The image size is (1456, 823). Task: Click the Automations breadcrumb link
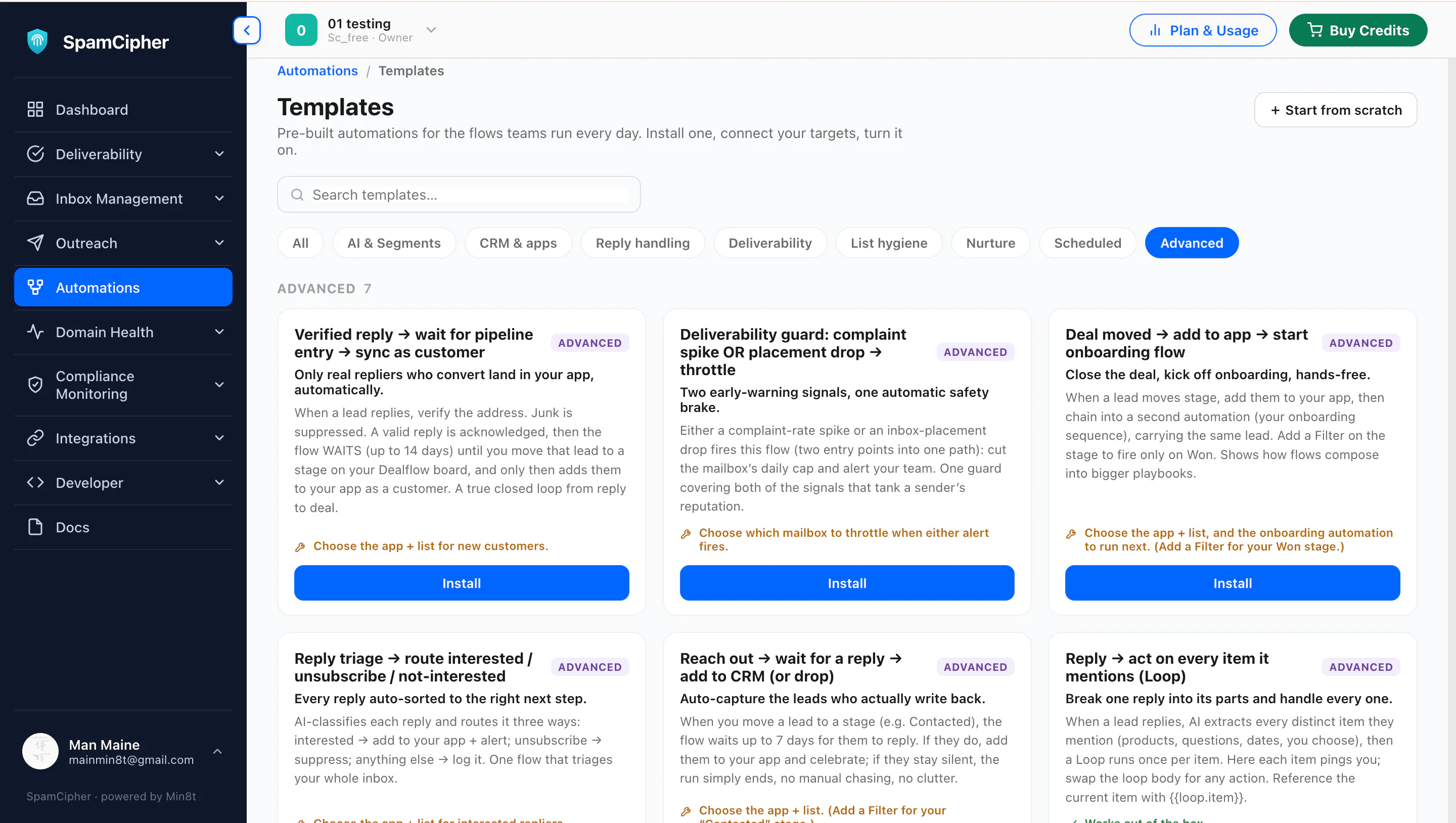tap(317, 71)
